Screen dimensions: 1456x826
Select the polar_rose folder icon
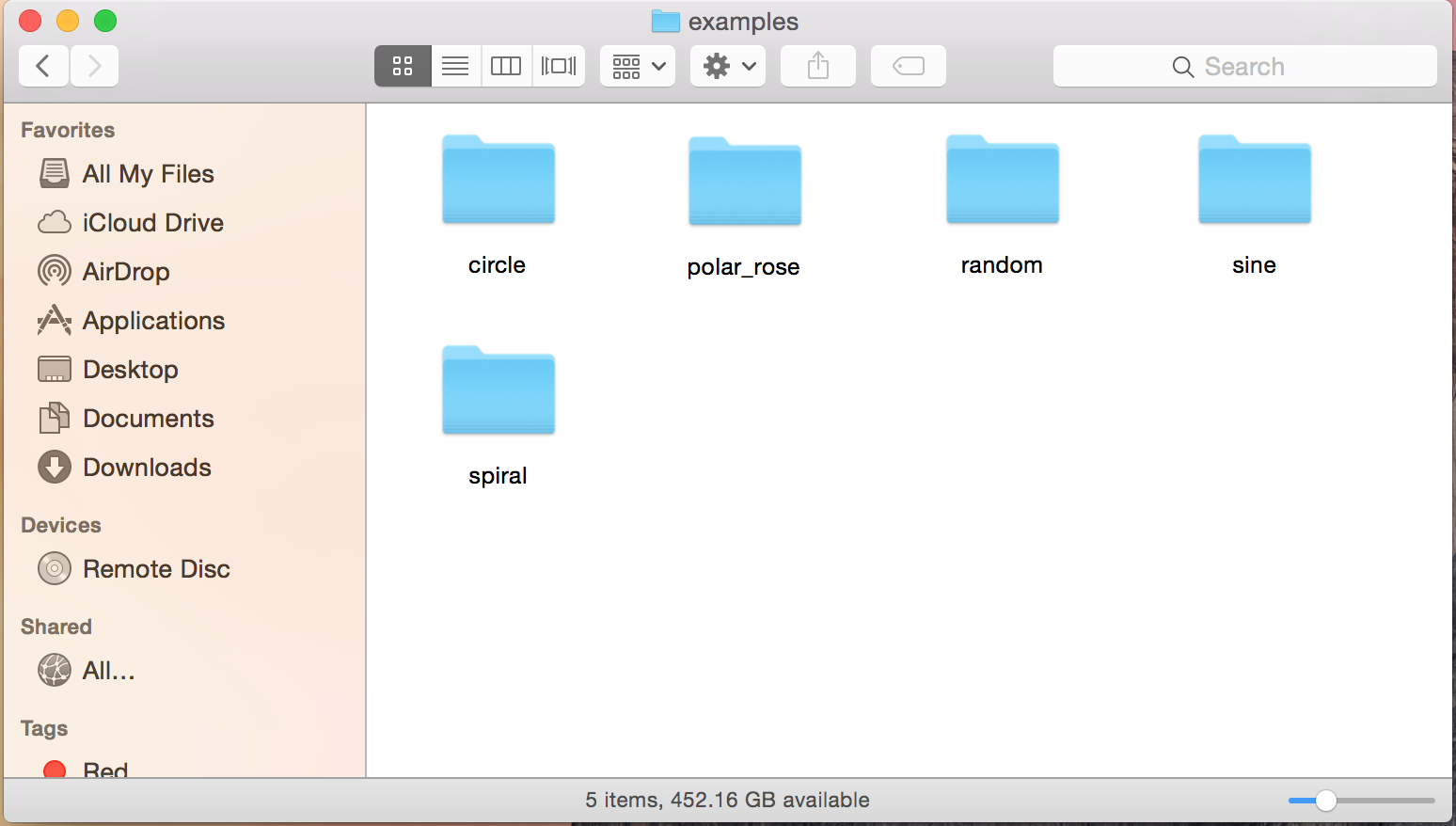coord(745,182)
